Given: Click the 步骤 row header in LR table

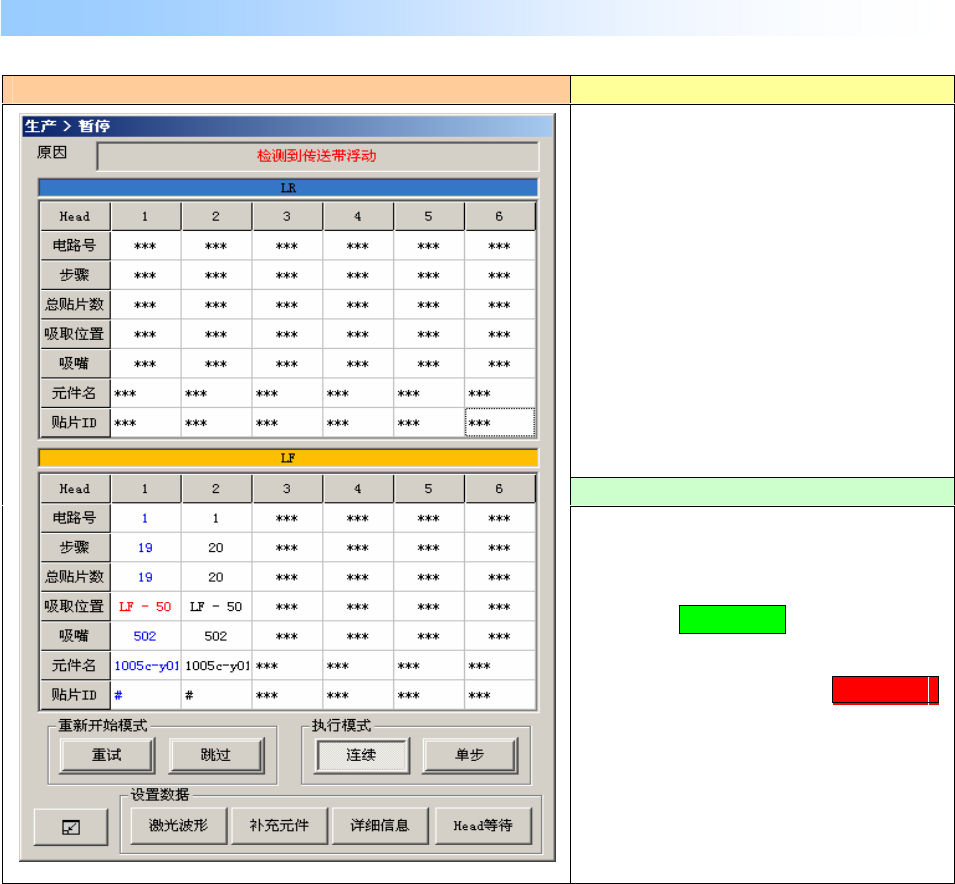Looking at the screenshot, I should tap(75, 275).
